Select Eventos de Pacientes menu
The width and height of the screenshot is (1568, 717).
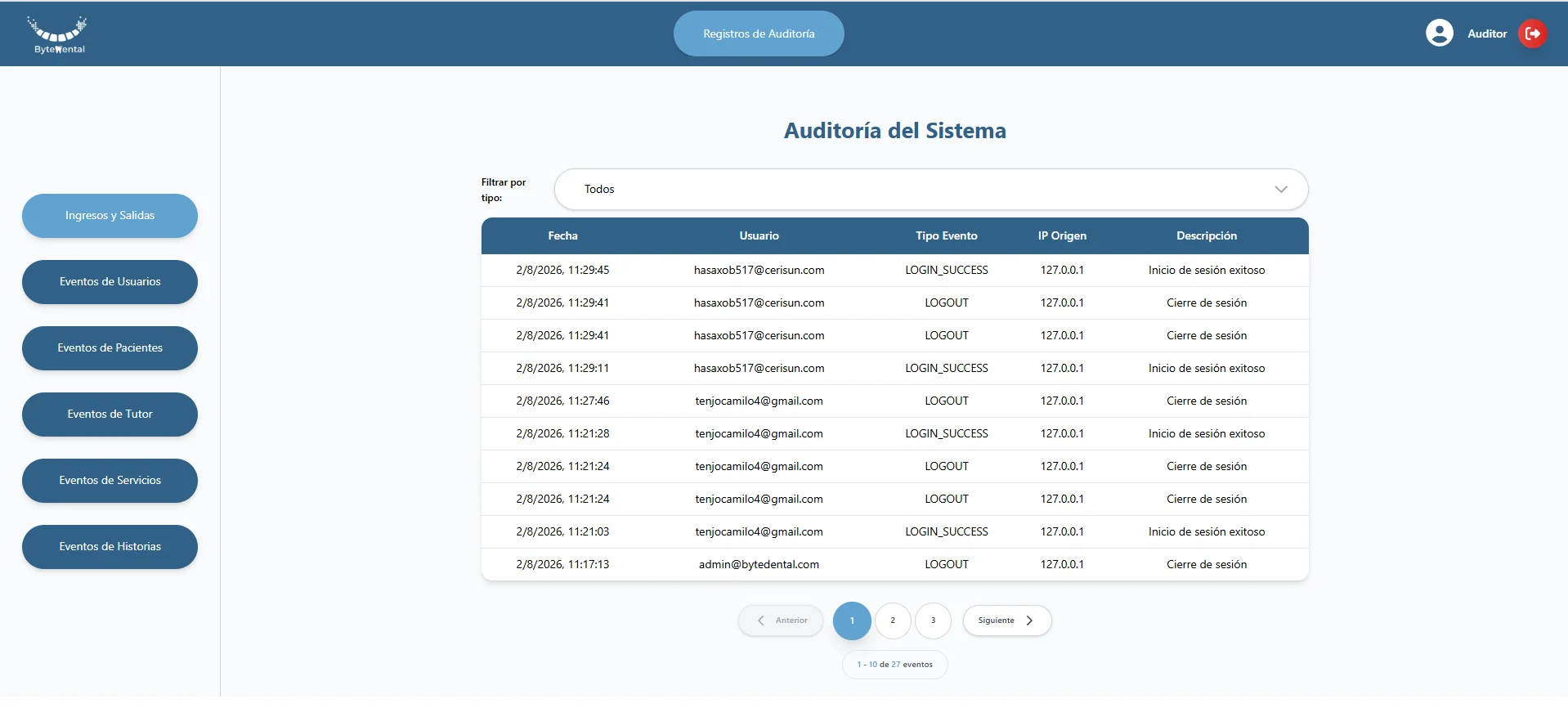(110, 348)
